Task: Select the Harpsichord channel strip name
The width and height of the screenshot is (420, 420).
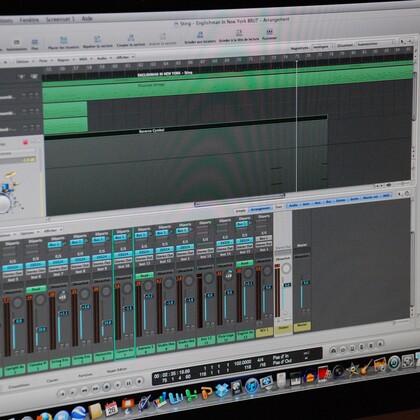Action: coord(103,355)
